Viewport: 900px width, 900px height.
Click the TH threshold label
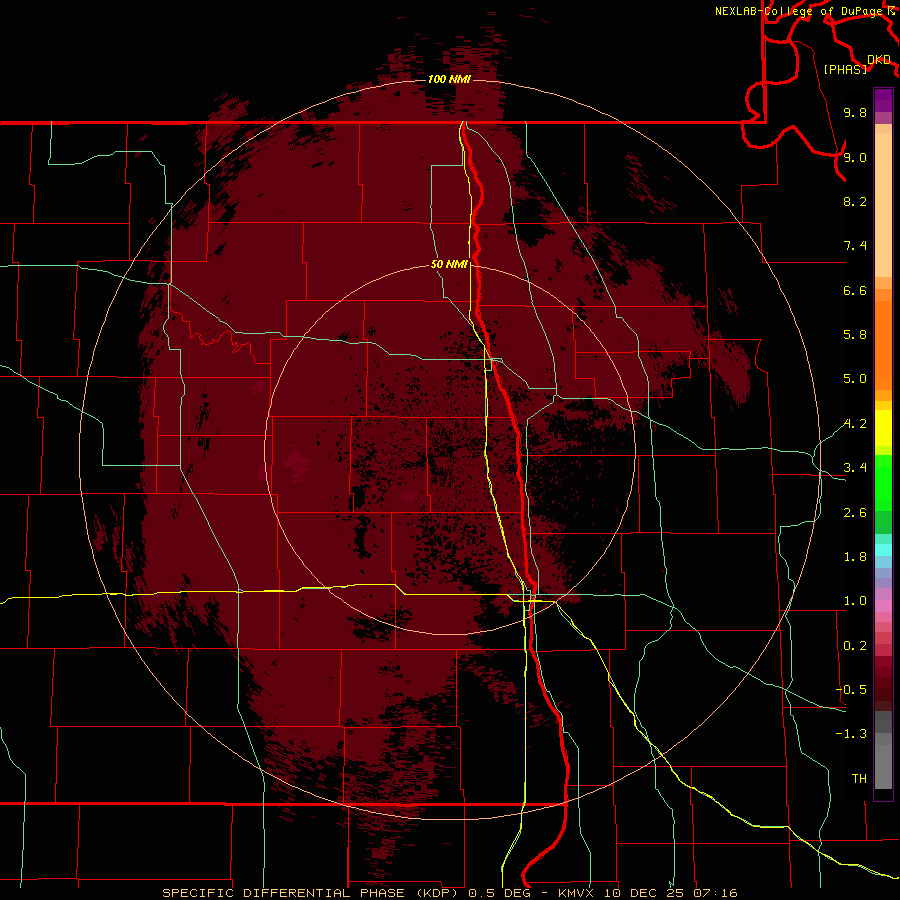[x=859, y=779]
